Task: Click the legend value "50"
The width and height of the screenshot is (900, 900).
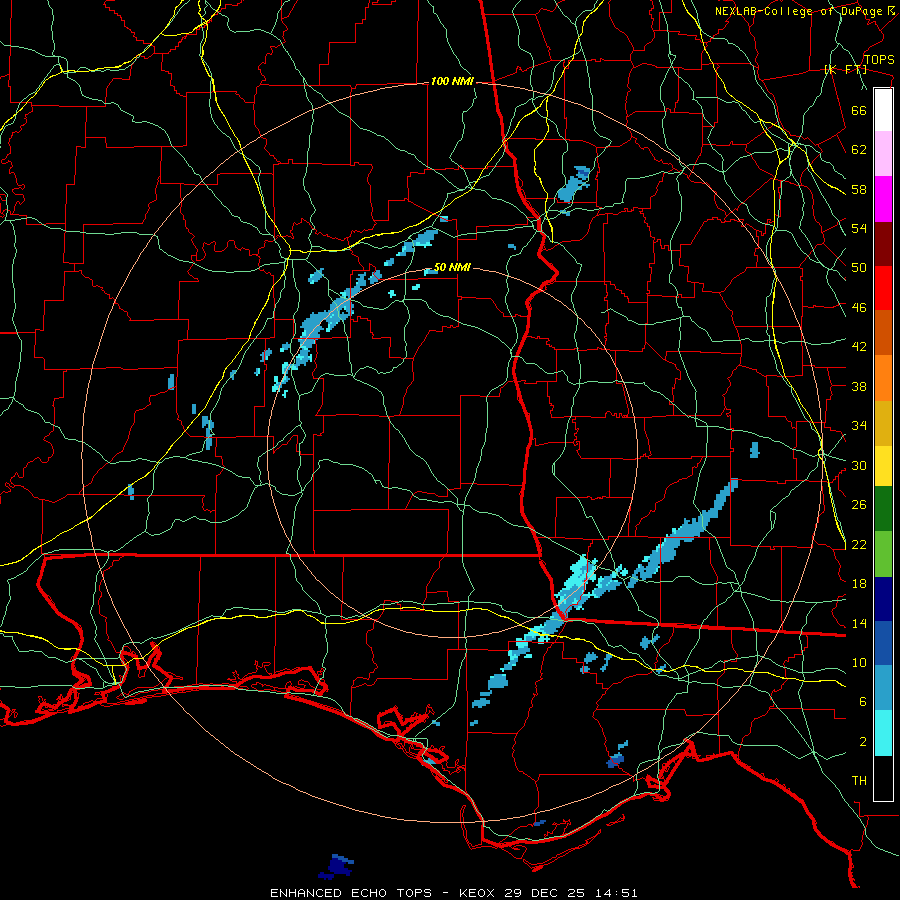Action: coord(859,268)
